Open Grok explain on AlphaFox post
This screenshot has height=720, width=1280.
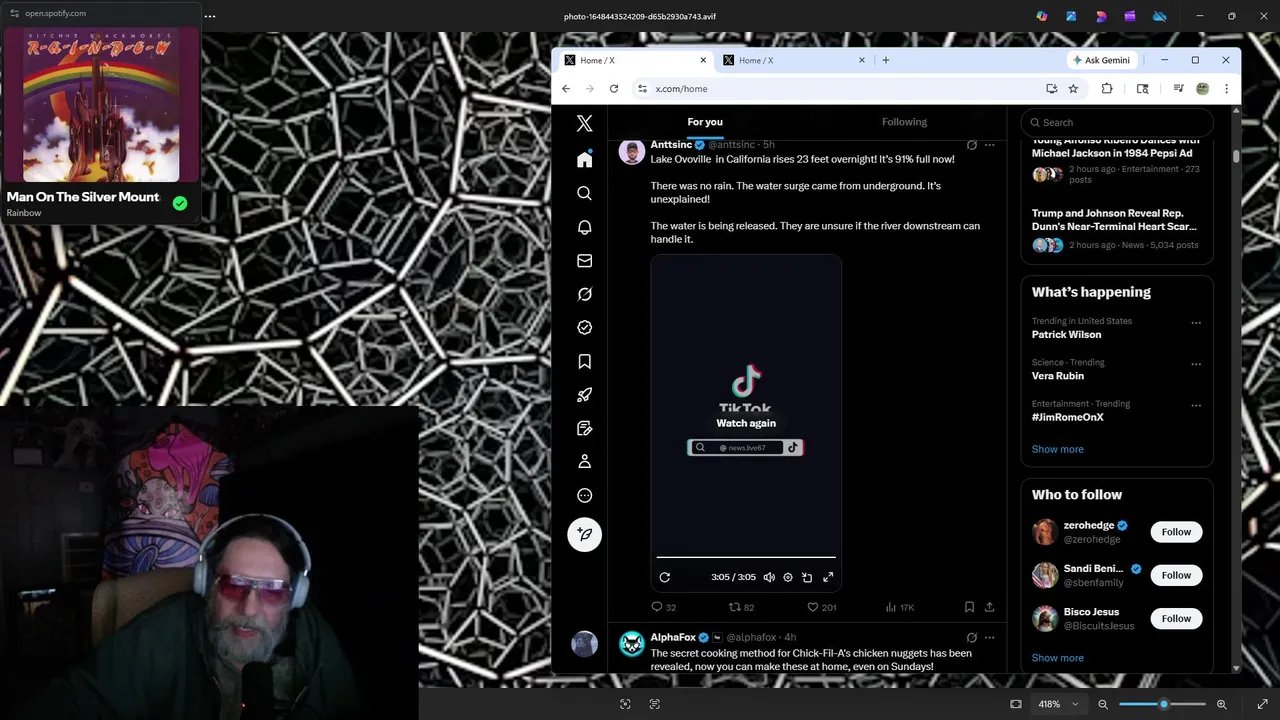point(971,637)
